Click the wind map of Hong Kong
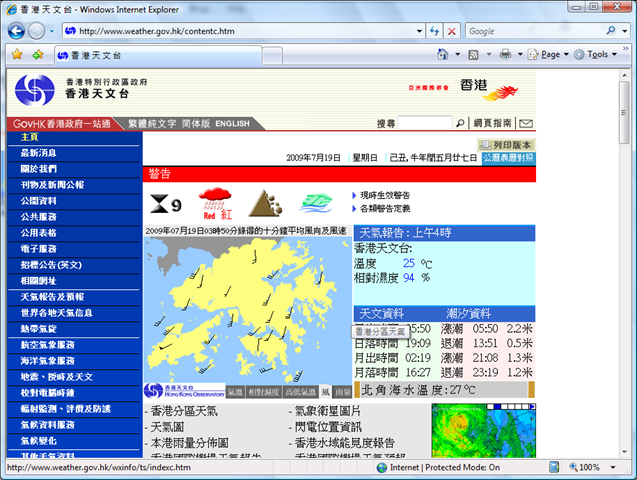The height and width of the screenshot is (480, 637). [247, 310]
